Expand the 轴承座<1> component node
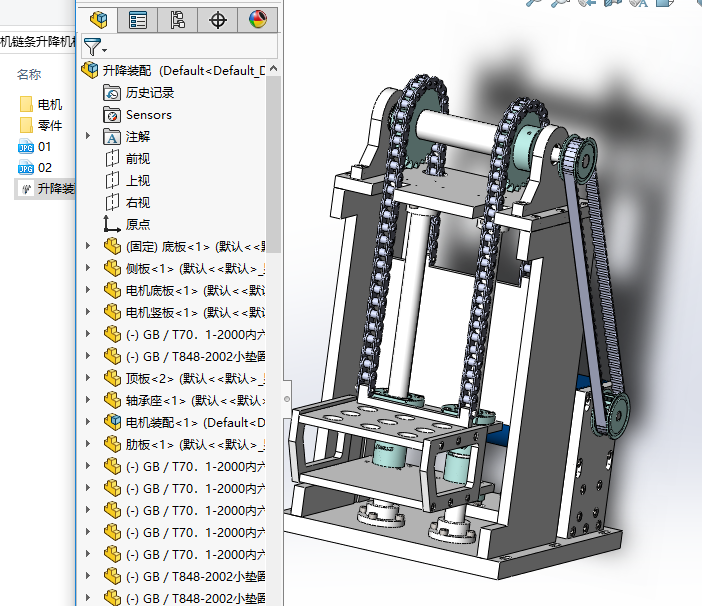The width and height of the screenshot is (702, 606). point(88,400)
